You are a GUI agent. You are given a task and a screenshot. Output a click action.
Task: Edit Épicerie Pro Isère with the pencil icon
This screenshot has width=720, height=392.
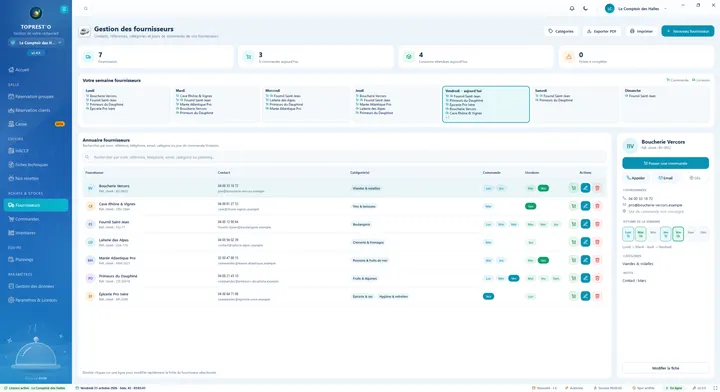pos(585,296)
